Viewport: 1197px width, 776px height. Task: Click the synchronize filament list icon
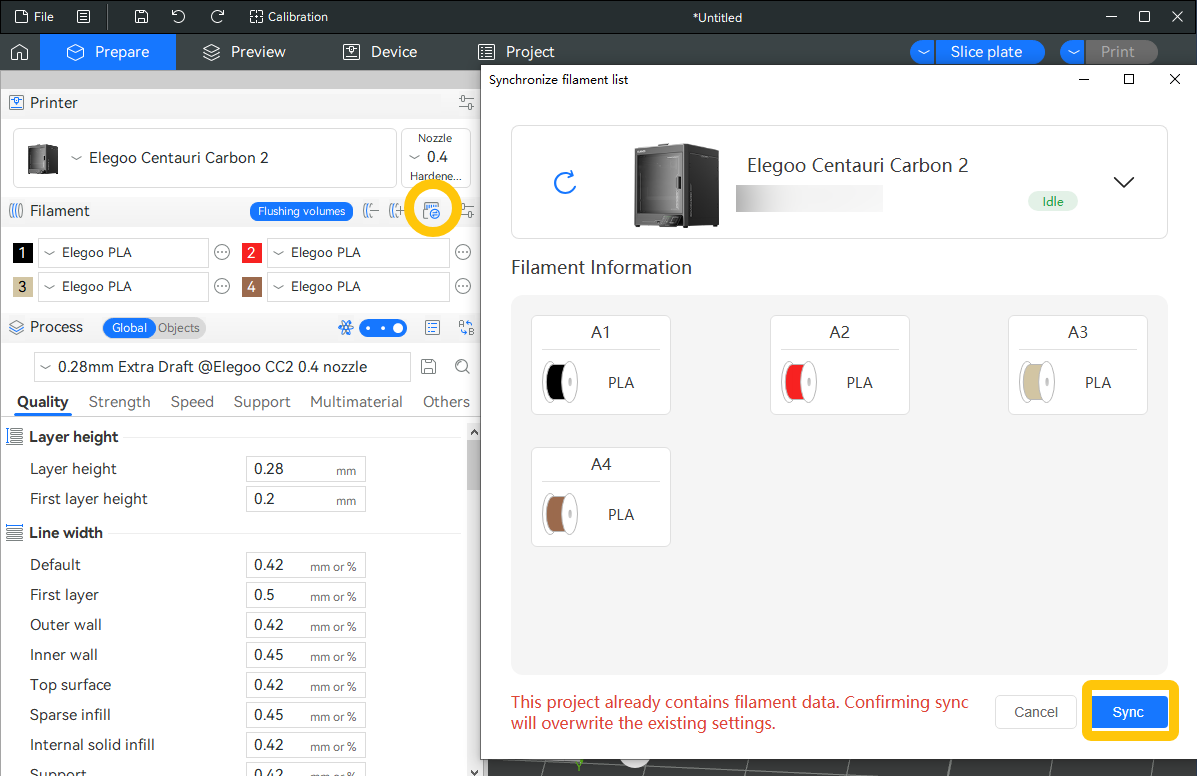431,211
